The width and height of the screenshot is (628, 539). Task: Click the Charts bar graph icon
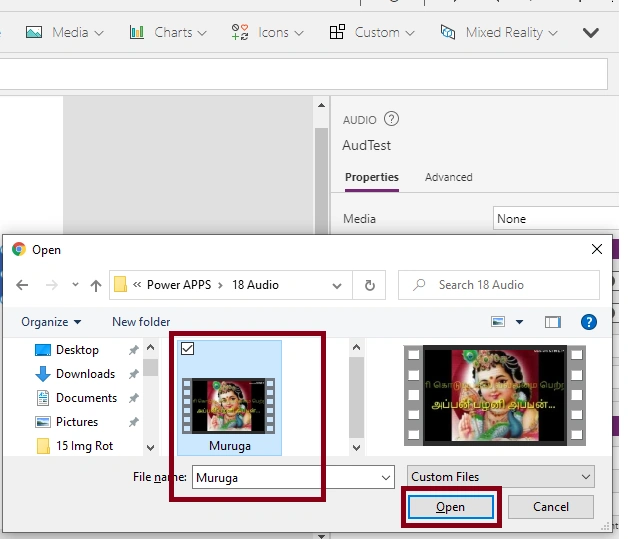[137, 32]
